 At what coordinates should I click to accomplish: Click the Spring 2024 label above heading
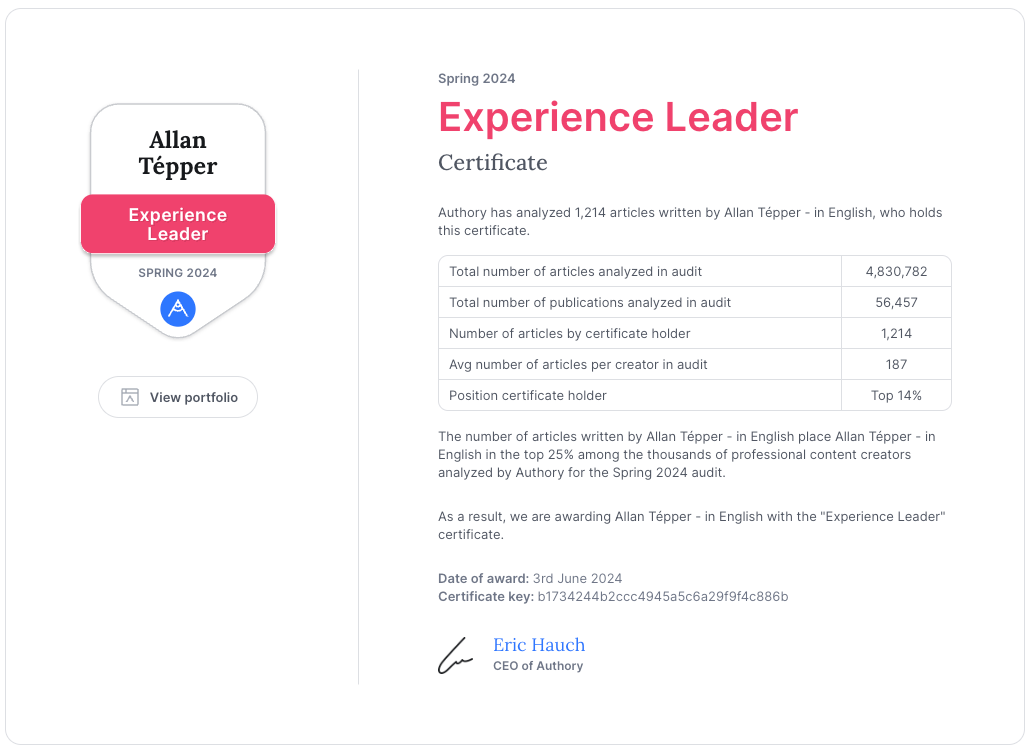[476, 78]
